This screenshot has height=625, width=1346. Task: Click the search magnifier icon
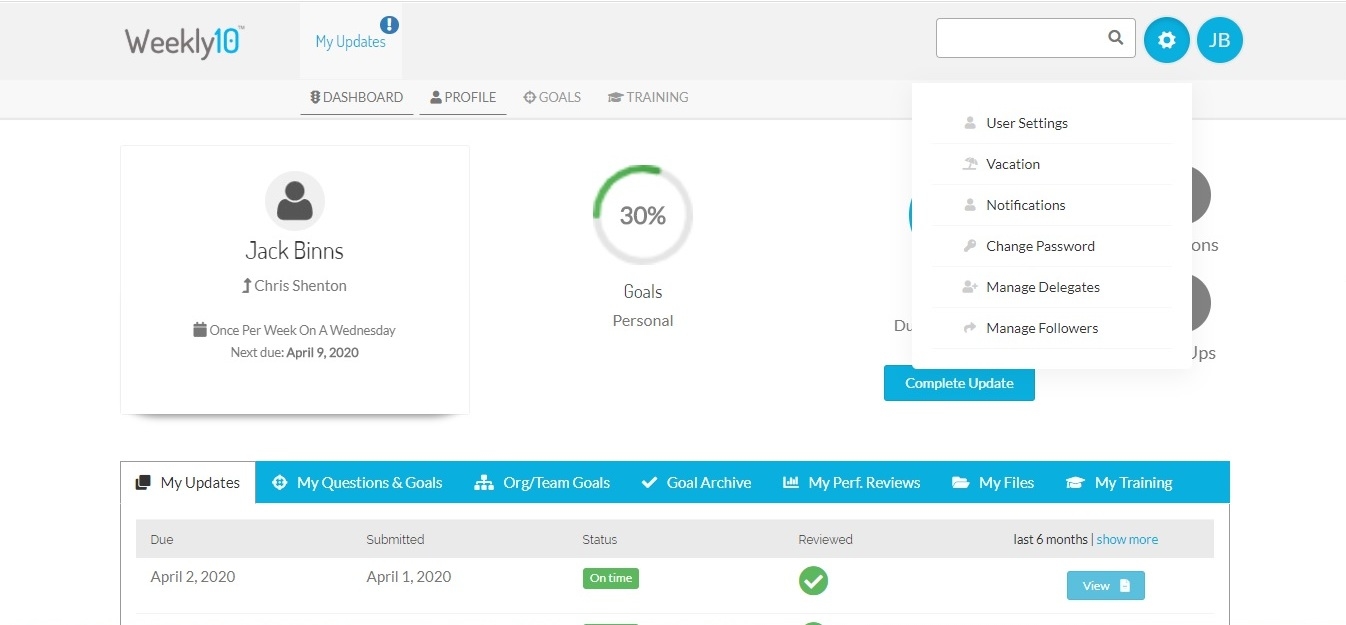click(1115, 38)
